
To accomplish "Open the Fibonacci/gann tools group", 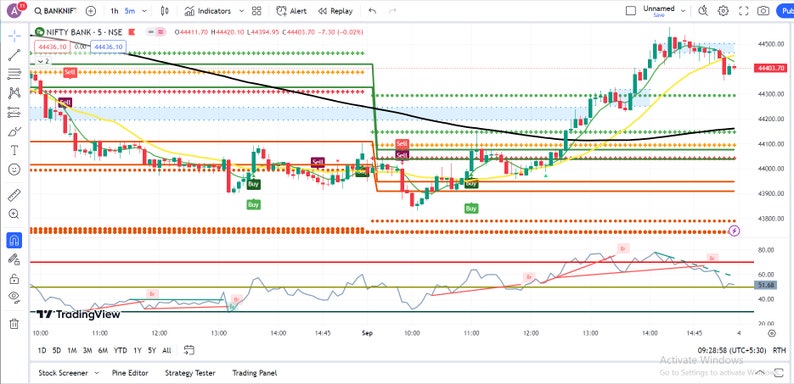I will (x=14, y=74).
